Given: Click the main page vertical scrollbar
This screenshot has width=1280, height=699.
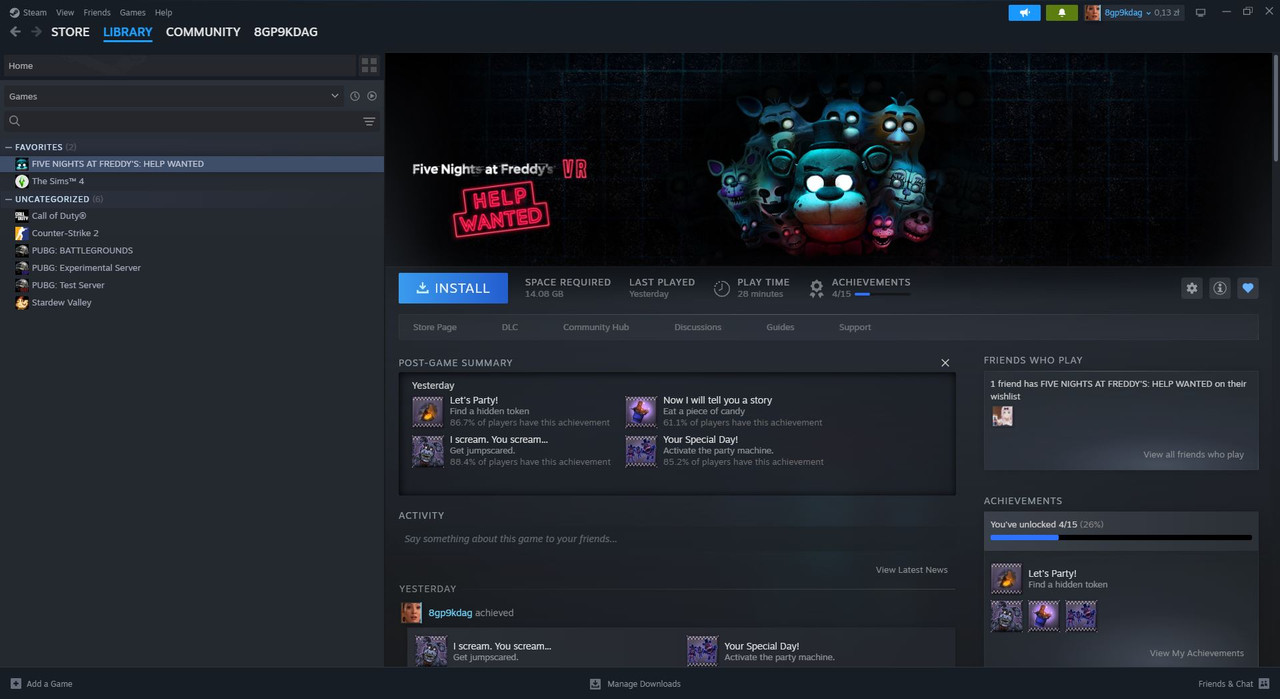Looking at the screenshot, I should [1276, 106].
